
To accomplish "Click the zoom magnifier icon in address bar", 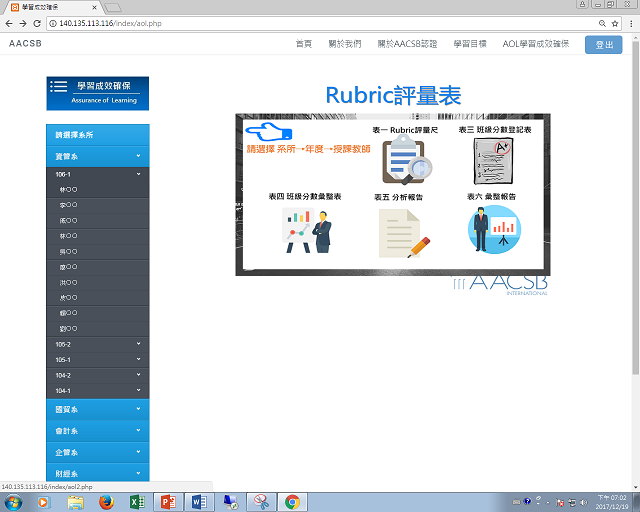I will (602, 24).
